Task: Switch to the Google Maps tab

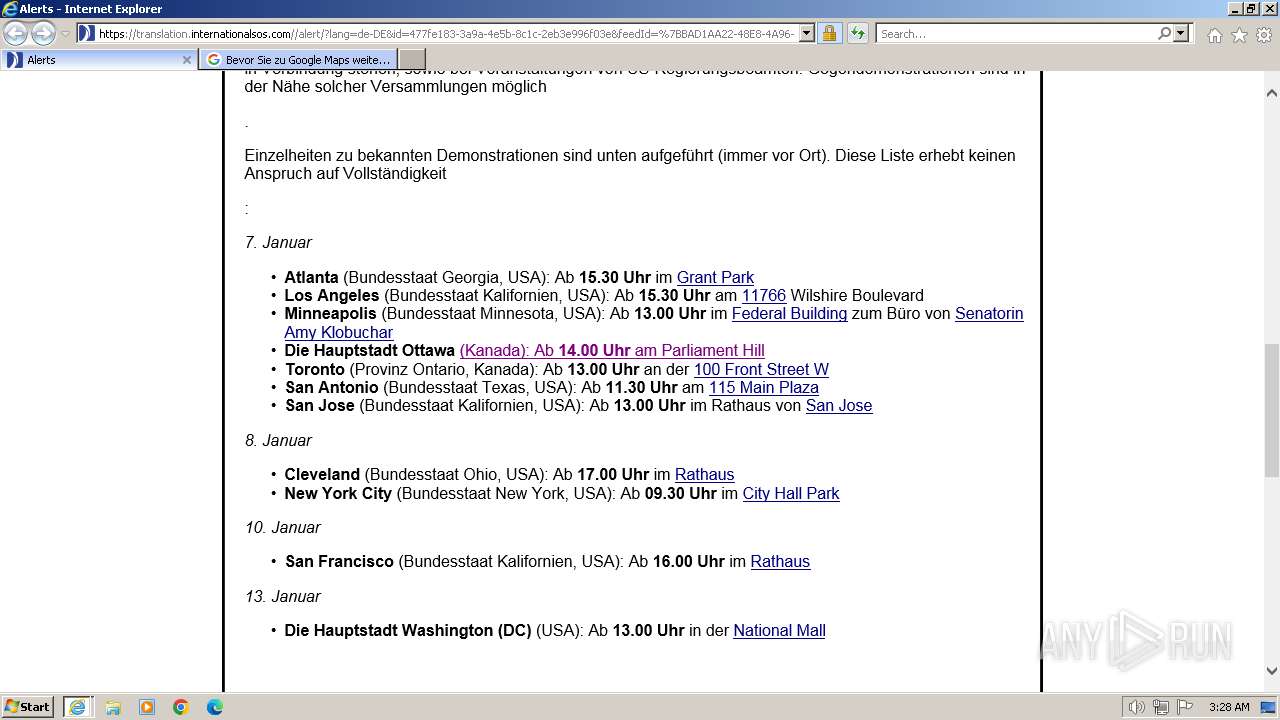Action: click(298, 60)
